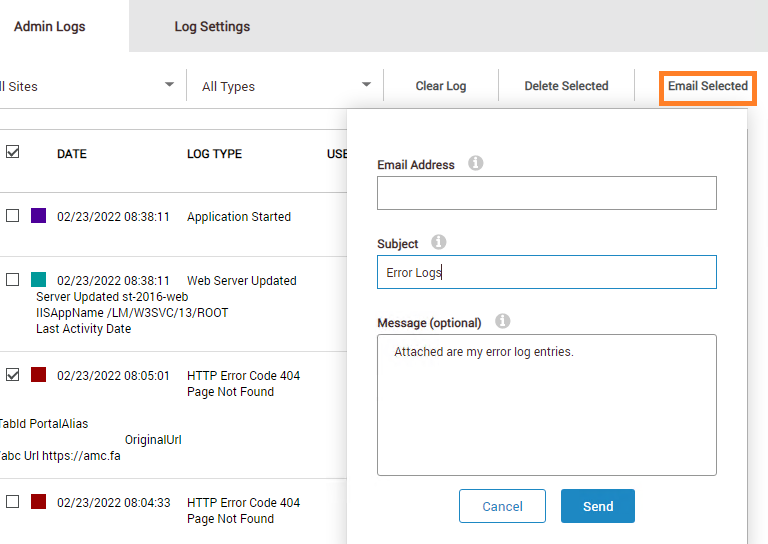
Task: Click the OriginalUrl detail text
Action: pos(153,440)
